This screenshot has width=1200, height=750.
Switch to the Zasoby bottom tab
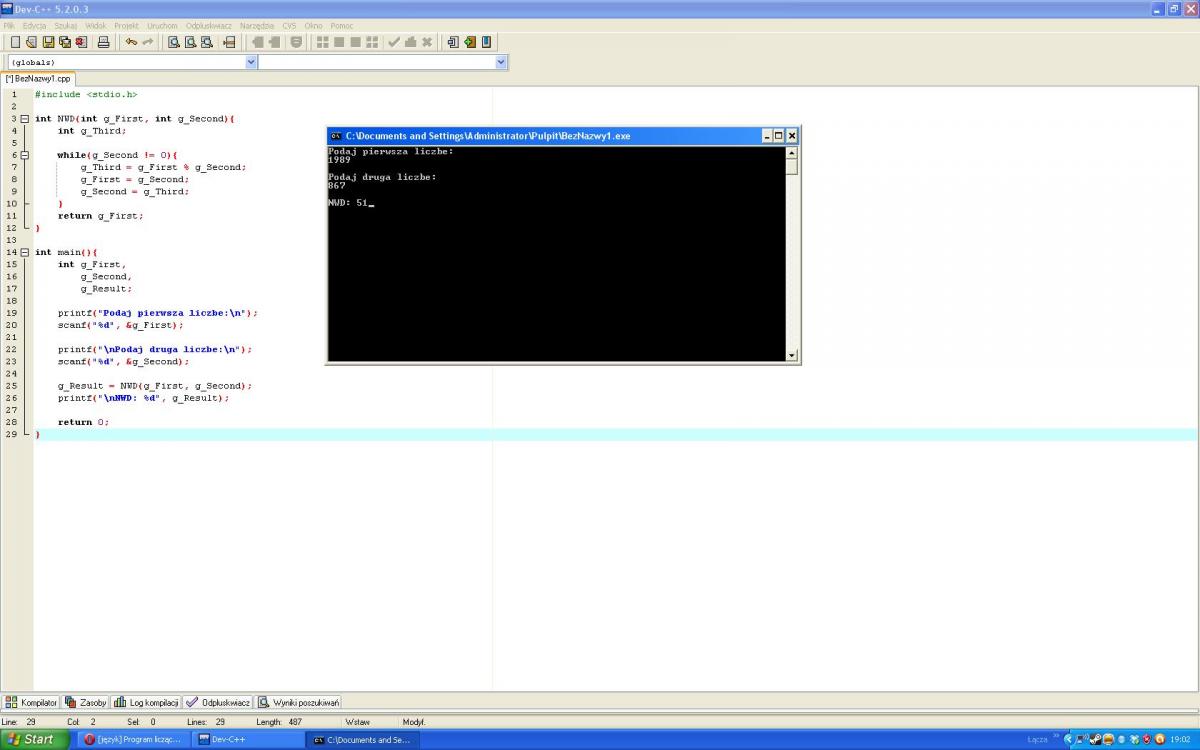tap(85, 702)
